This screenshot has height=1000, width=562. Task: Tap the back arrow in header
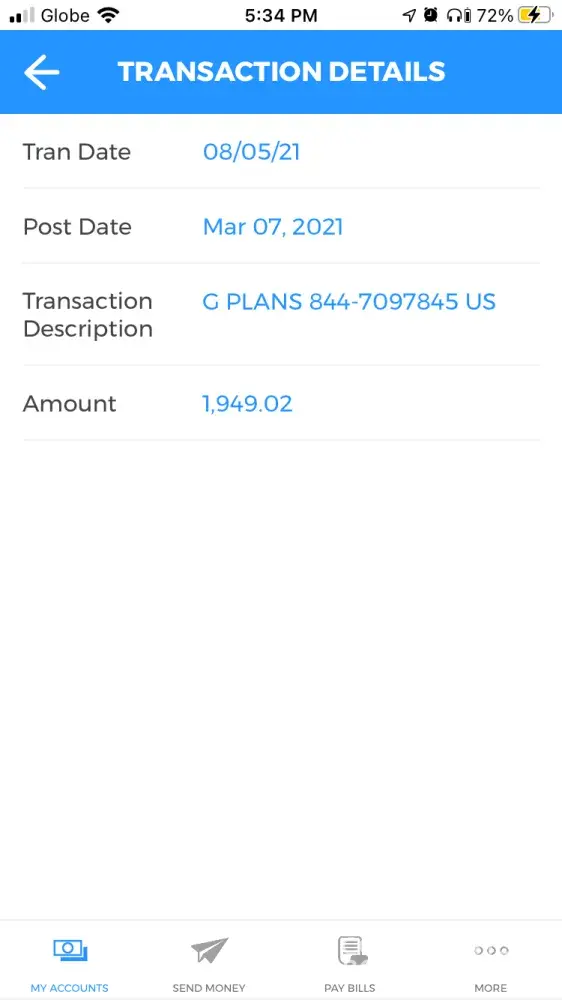pos(41,72)
